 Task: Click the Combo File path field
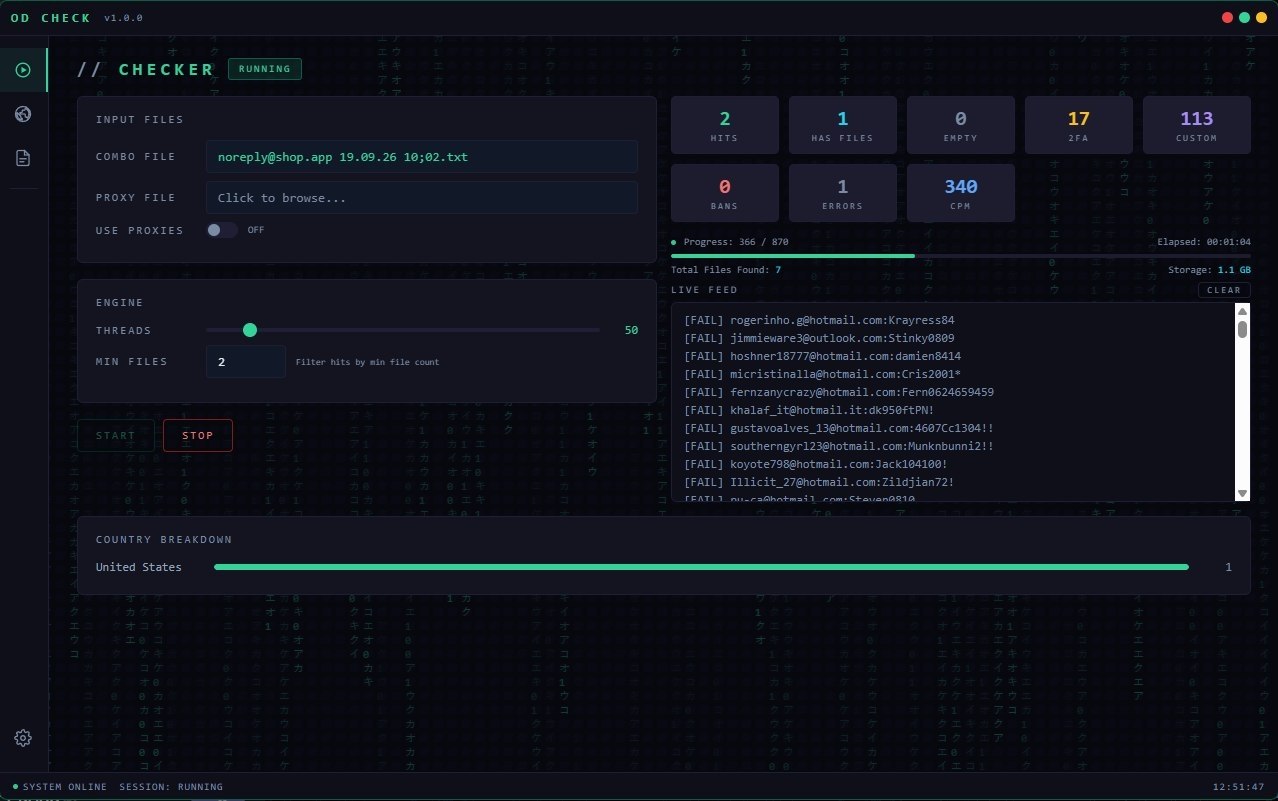[422, 157]
